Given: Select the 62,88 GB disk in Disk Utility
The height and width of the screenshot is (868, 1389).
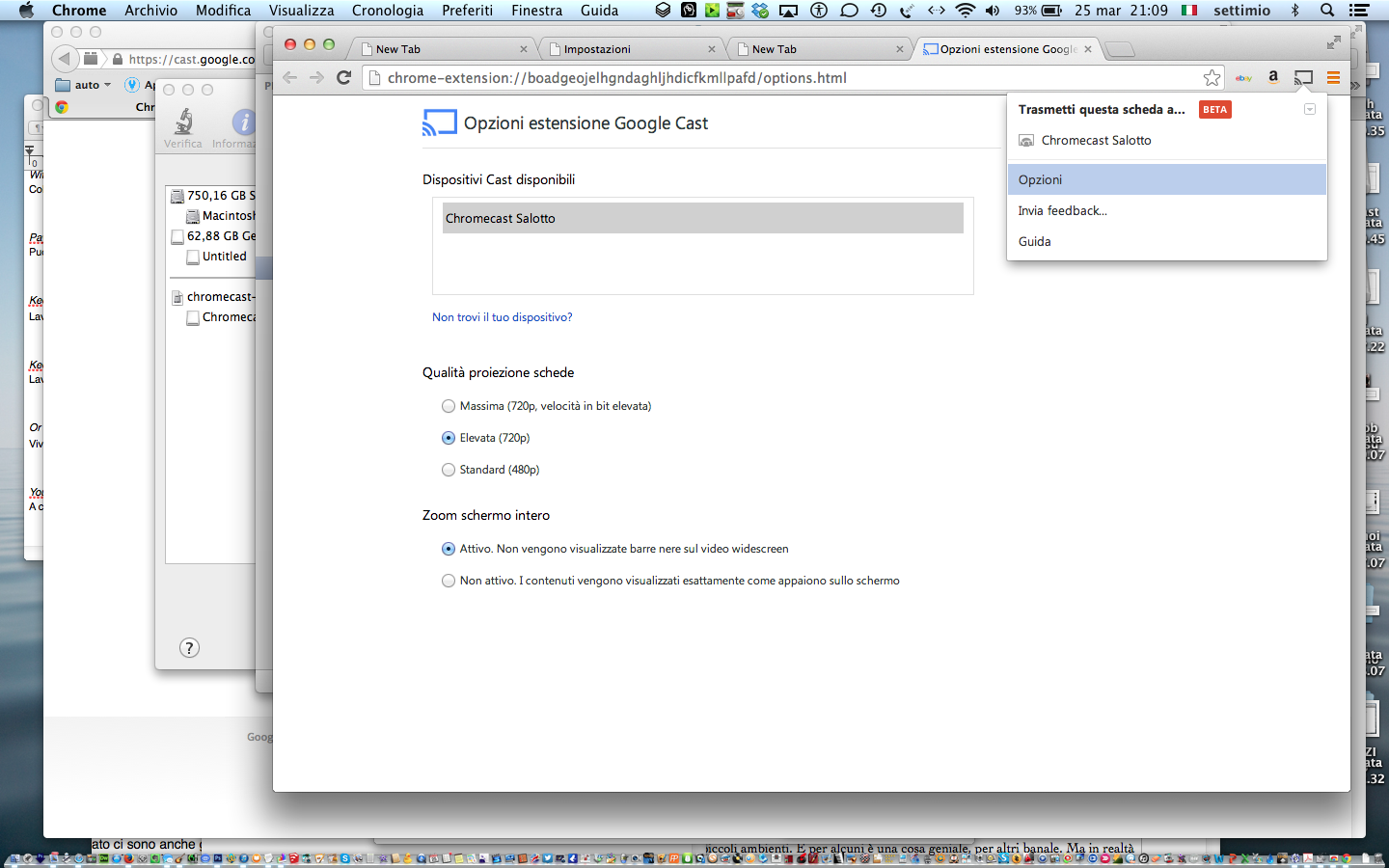Looking at the screenshot, I should point(213,236).
